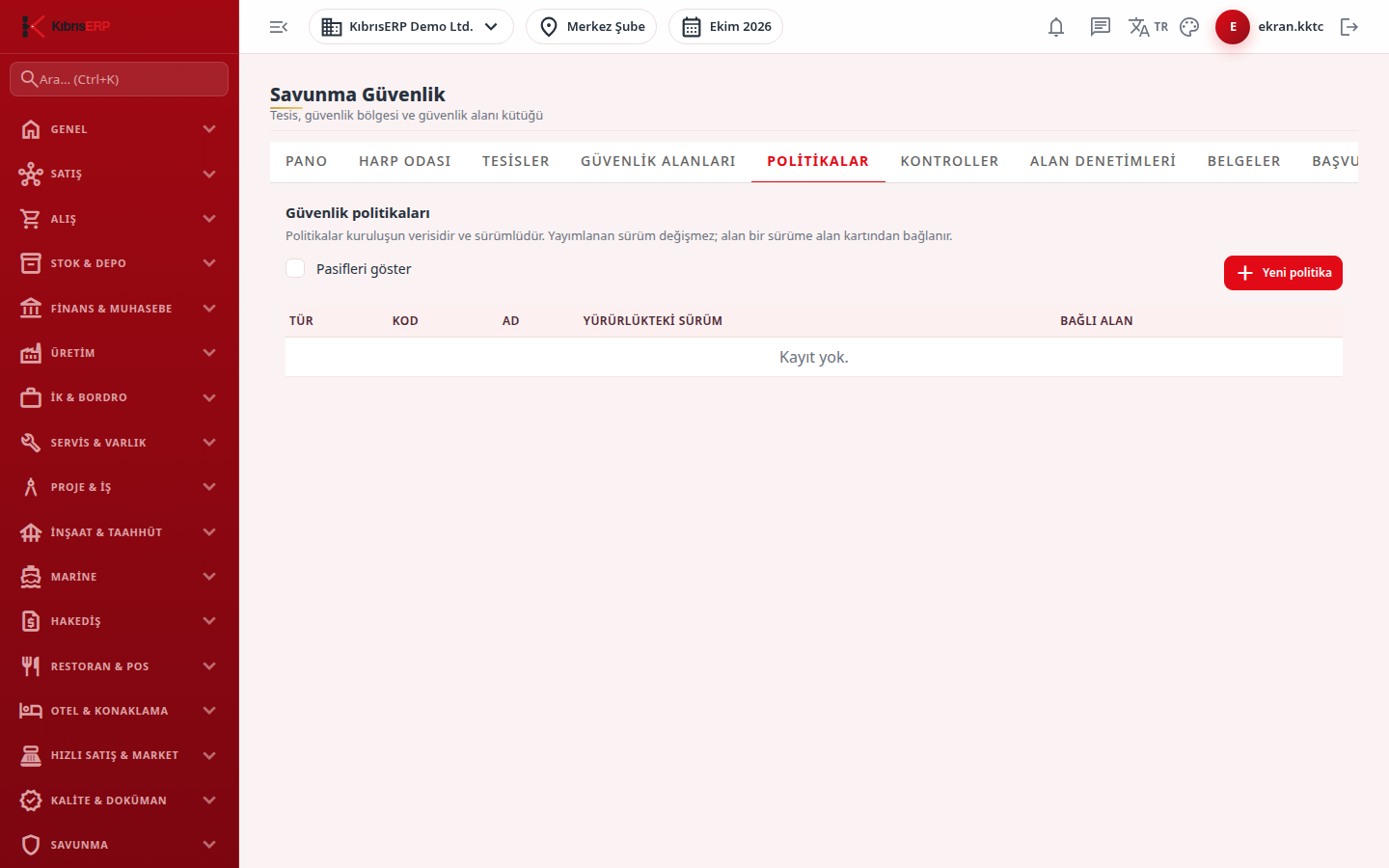1389x868 pixels.
Task: Click the KALİTE & DOKÜMAN badge icon
Action: click(31, 800)
